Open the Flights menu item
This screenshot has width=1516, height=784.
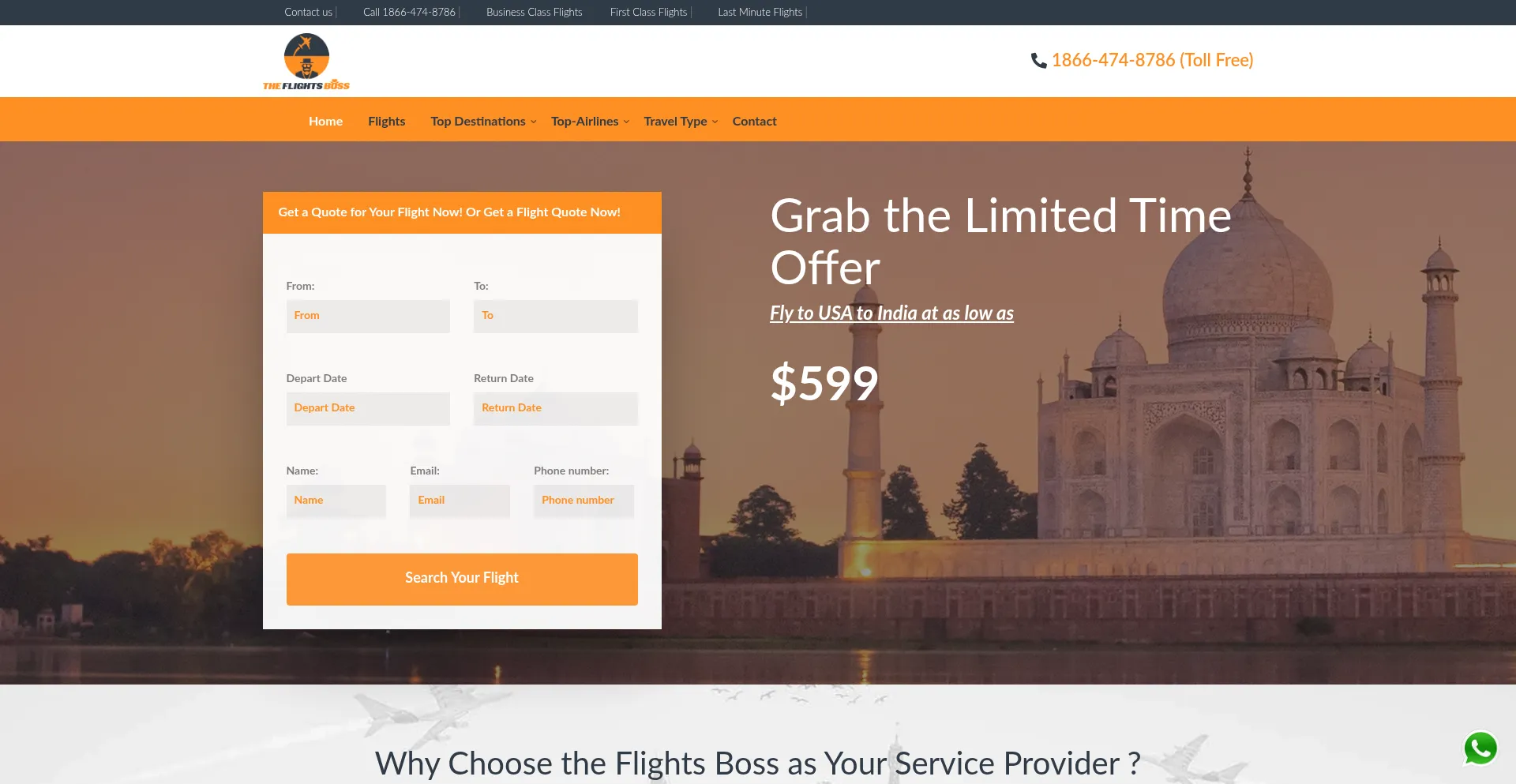(x=386, y=121)
